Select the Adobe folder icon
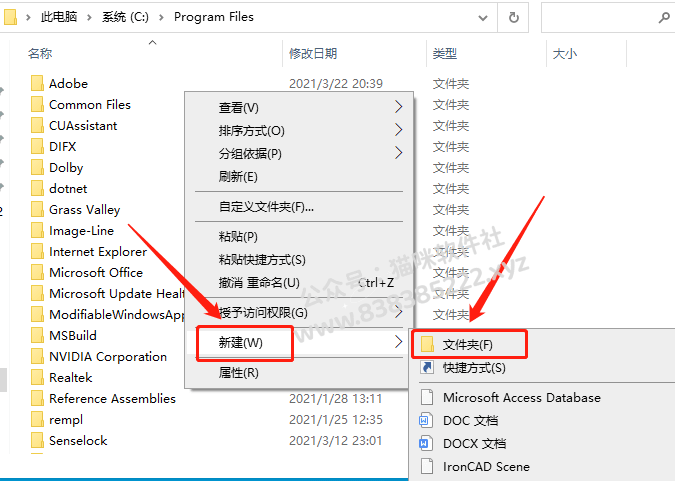Screen dimensions: 675x481 [x=37, y=83]
